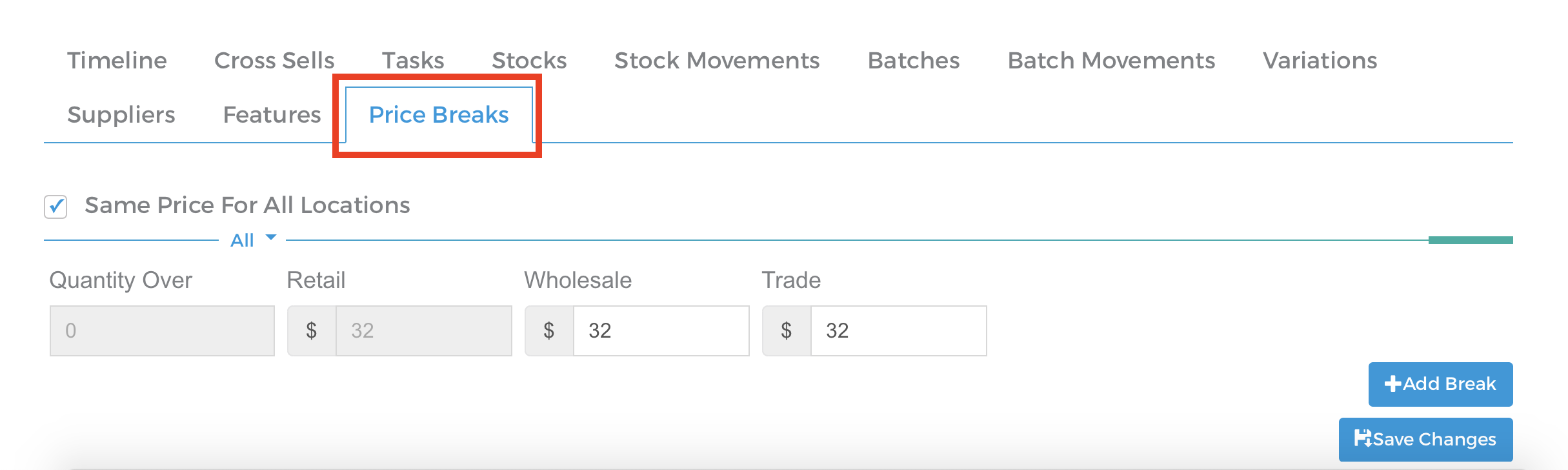Image resolution: width=1568 pixels, height=470 pixels.
Task: Click the save disk icon on Save Changes
Action: click(1363, 438)
